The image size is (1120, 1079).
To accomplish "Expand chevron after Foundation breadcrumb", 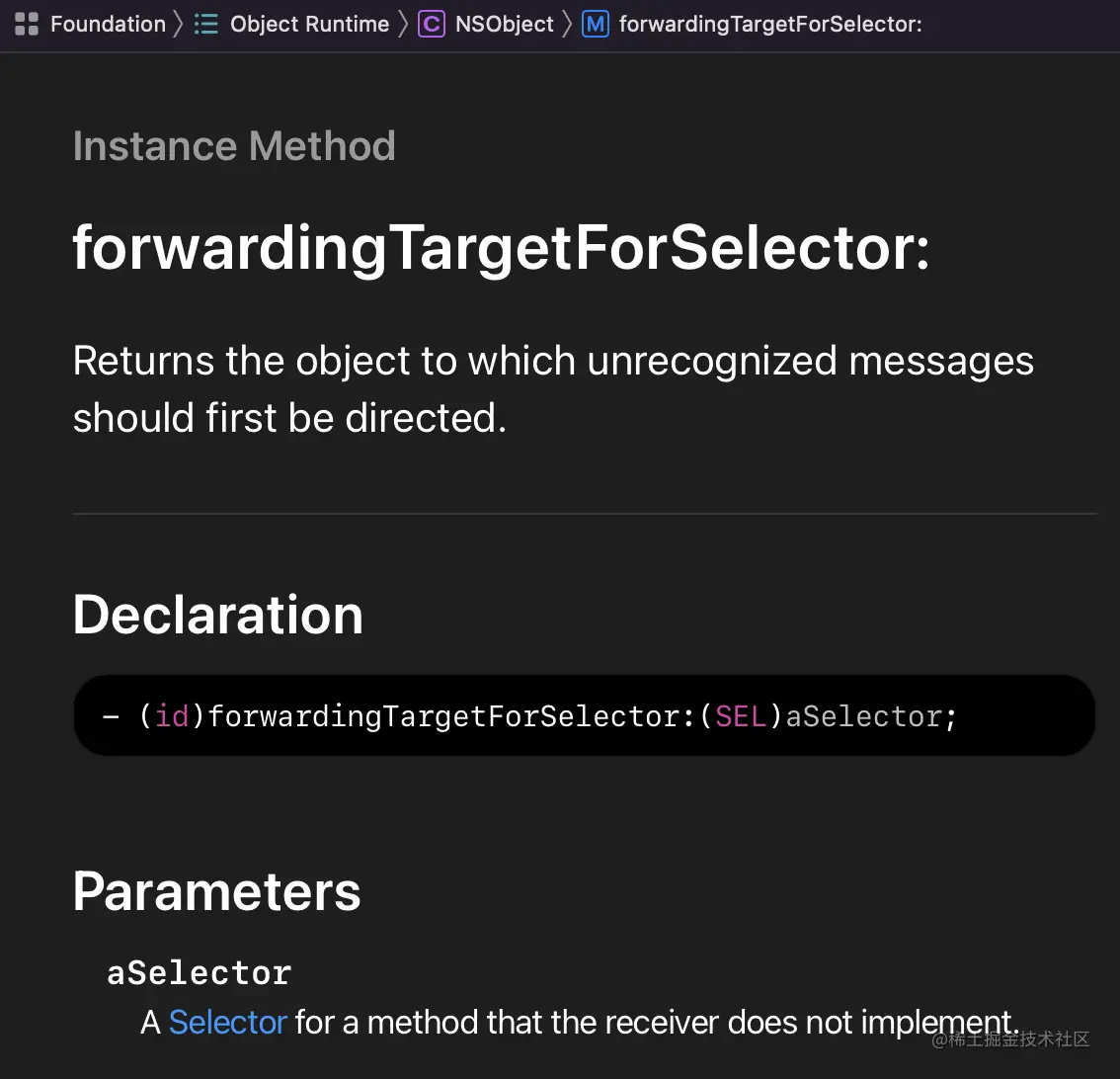I will coord(180,25).
